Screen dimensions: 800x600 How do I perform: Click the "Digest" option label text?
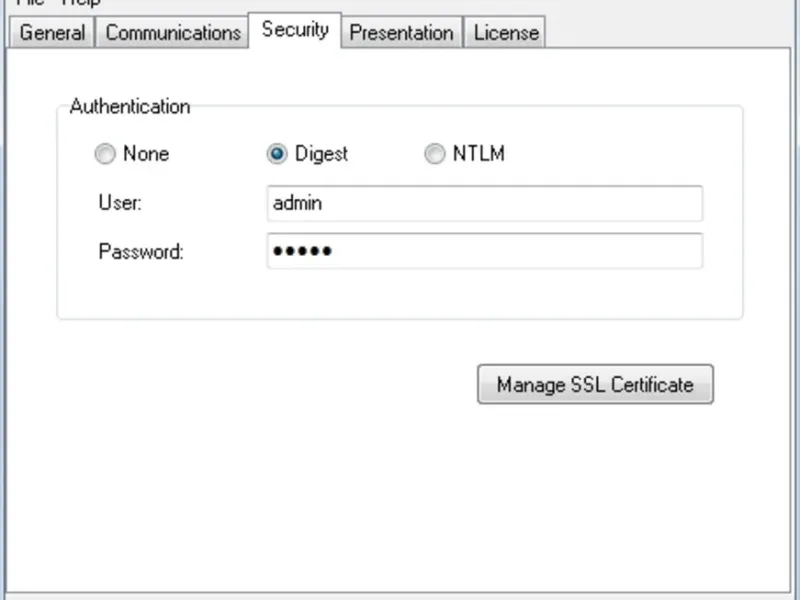pos(321,154)
